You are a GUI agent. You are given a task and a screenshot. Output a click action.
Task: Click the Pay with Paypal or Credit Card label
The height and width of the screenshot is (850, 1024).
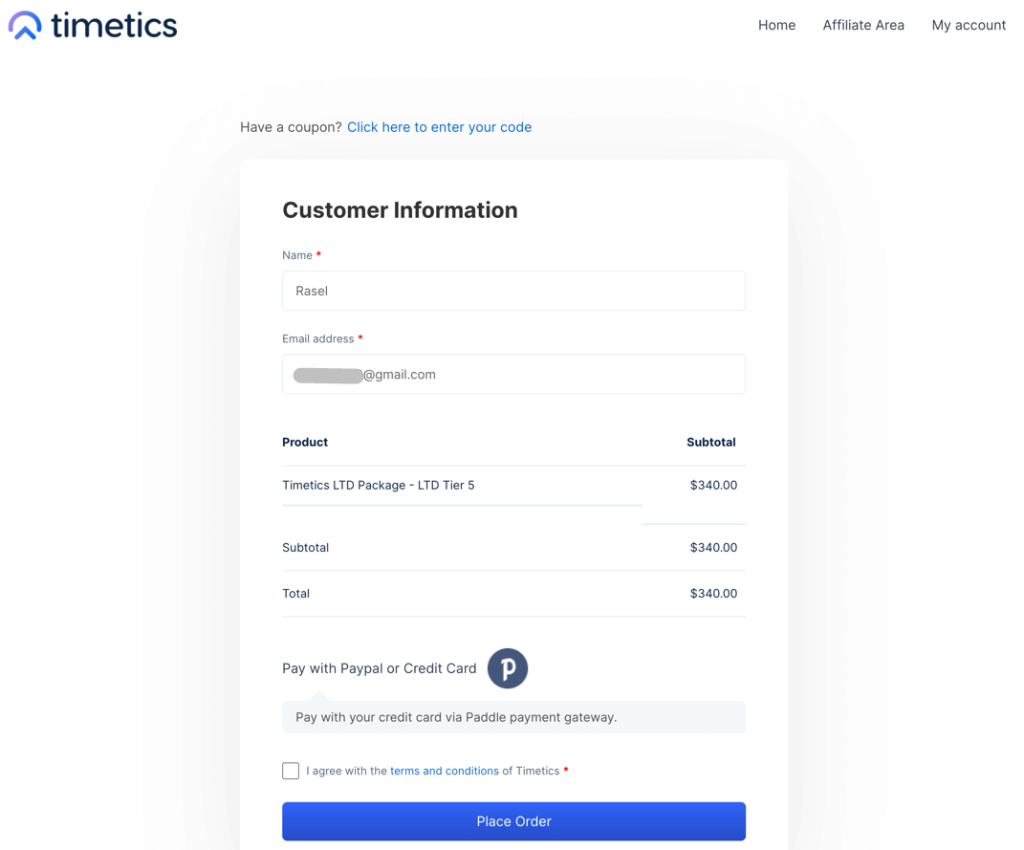tap(378, 668)
